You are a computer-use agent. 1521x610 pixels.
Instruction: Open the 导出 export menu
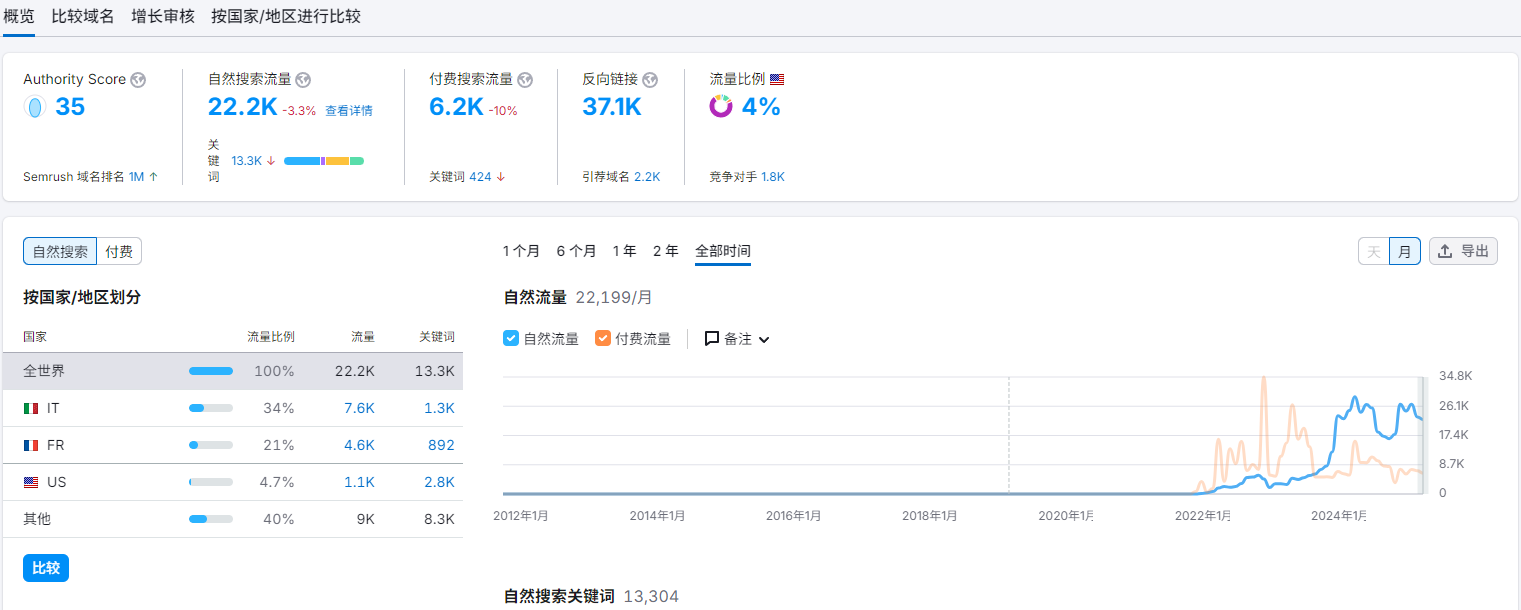point(1463,252)
